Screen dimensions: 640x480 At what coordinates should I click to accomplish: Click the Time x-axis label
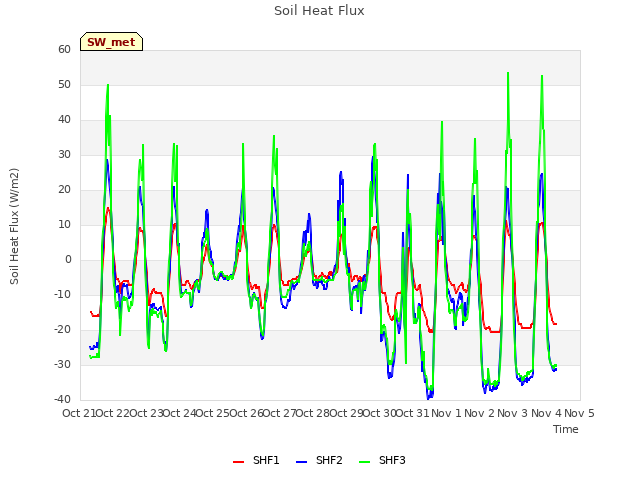566,429
